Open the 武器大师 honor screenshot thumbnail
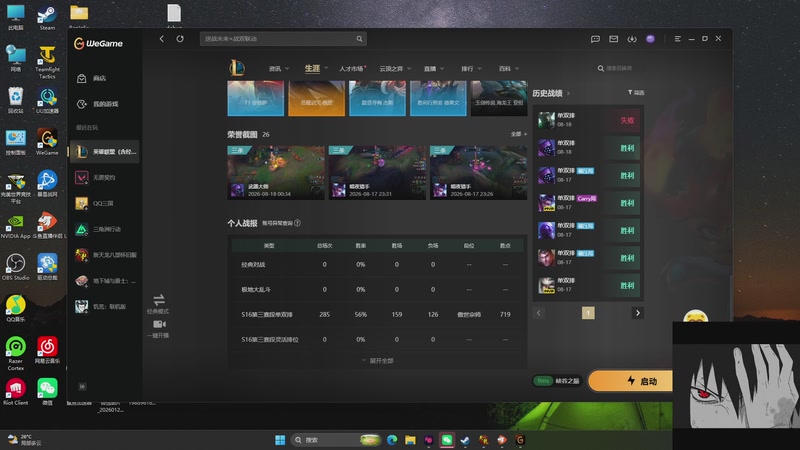 (x=276, y=172)
